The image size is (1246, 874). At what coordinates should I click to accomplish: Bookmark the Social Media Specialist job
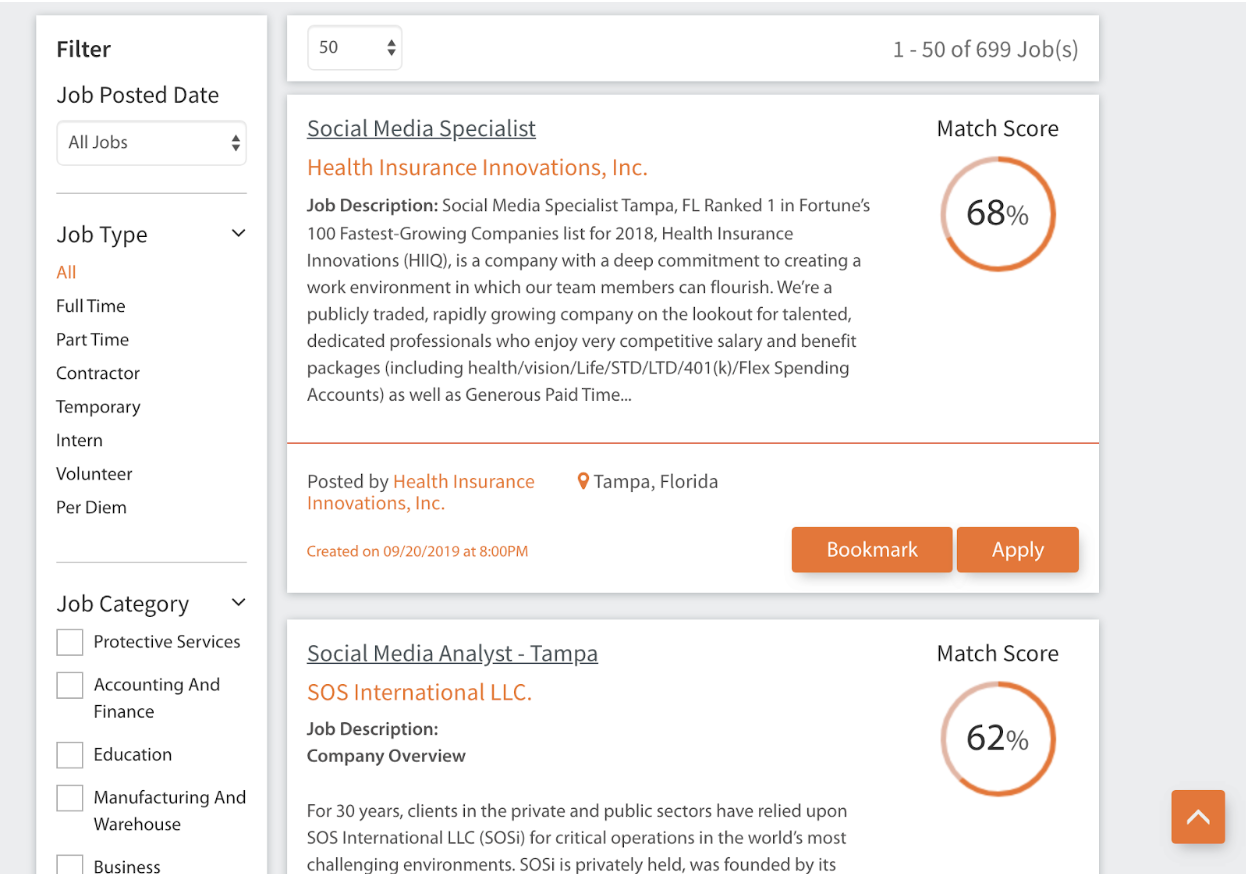871,549
